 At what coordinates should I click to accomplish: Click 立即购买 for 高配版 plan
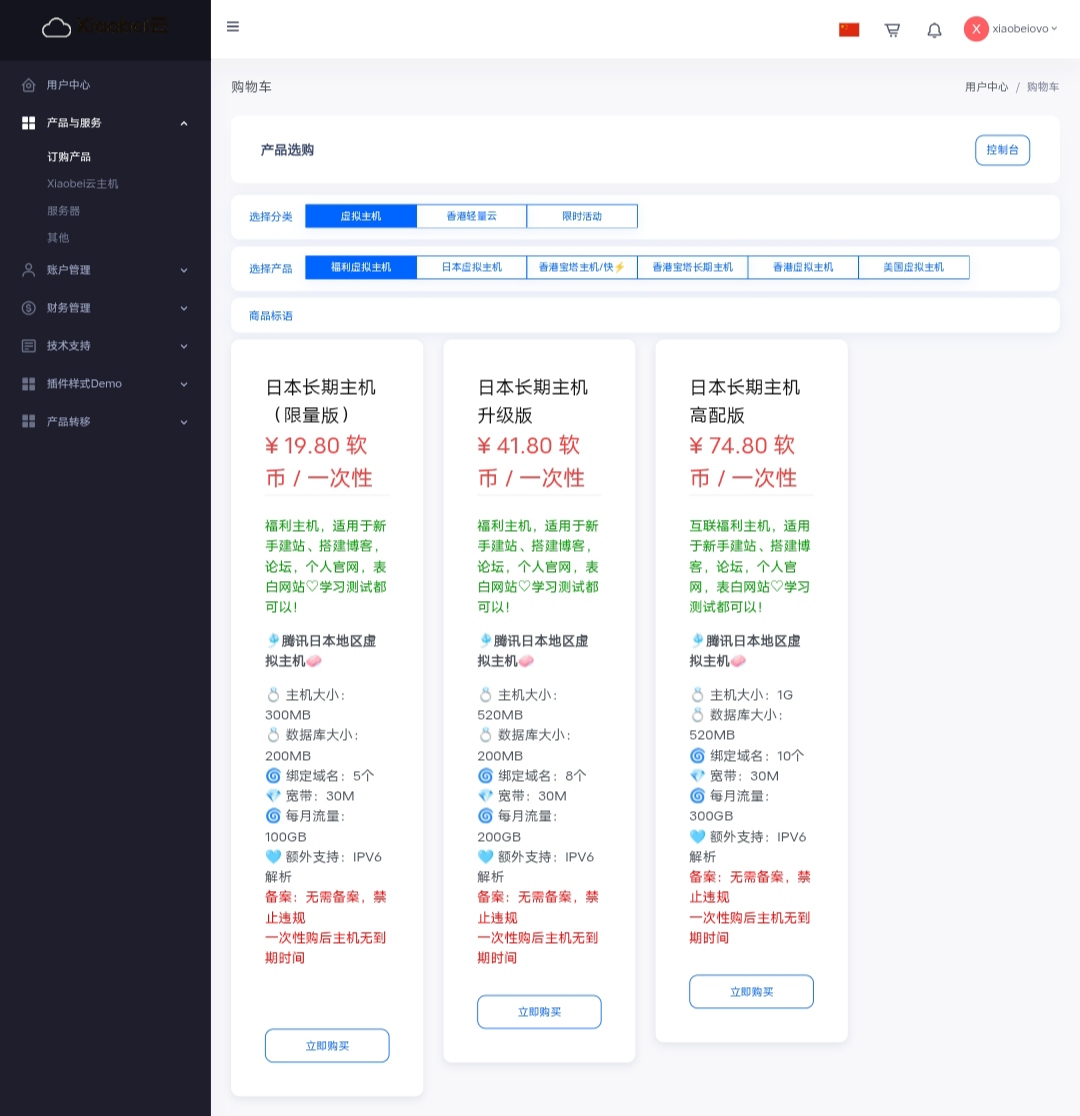tap(752, 992)
